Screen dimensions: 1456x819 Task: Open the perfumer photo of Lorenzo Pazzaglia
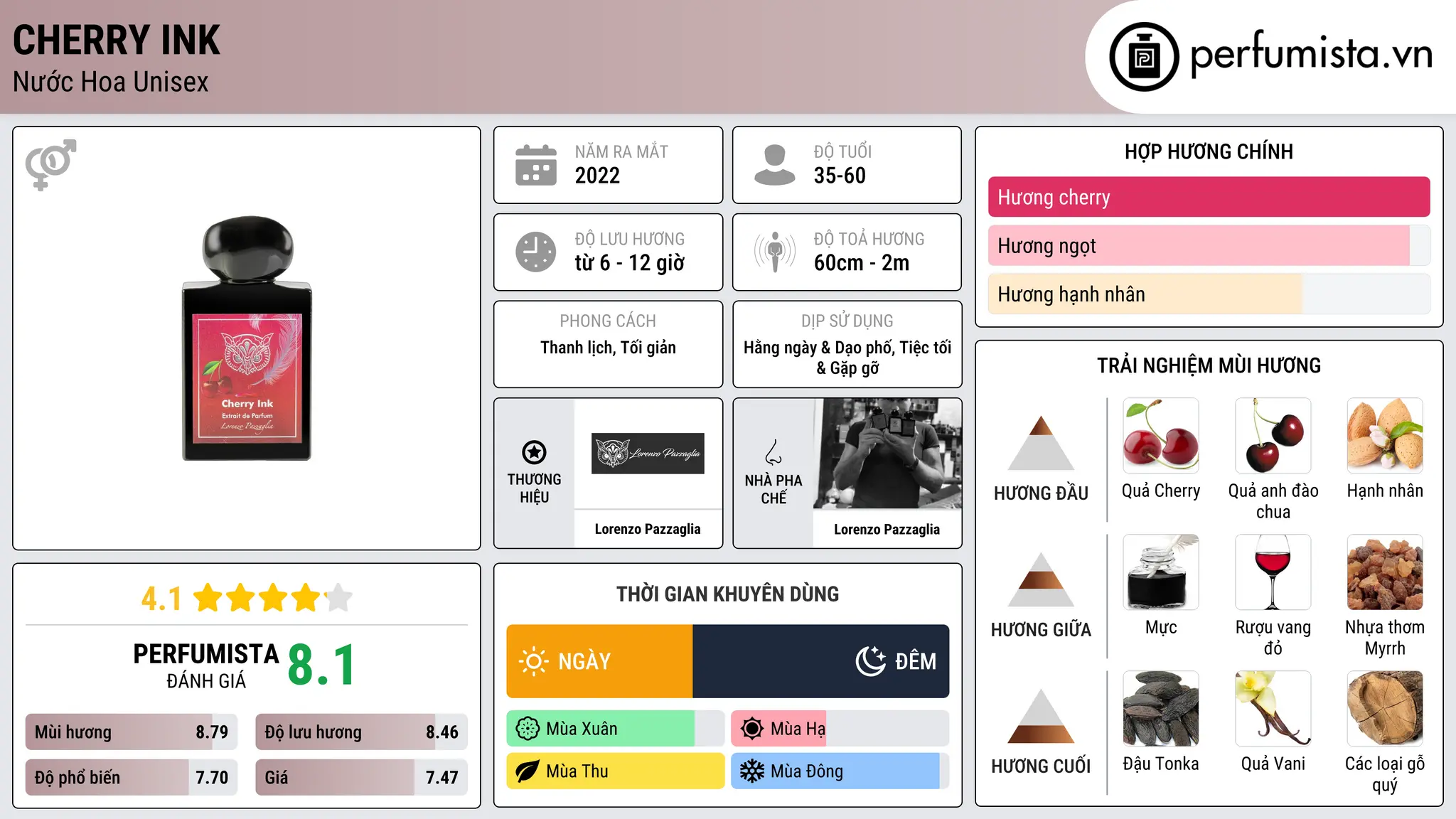click(x=887, y=454)
